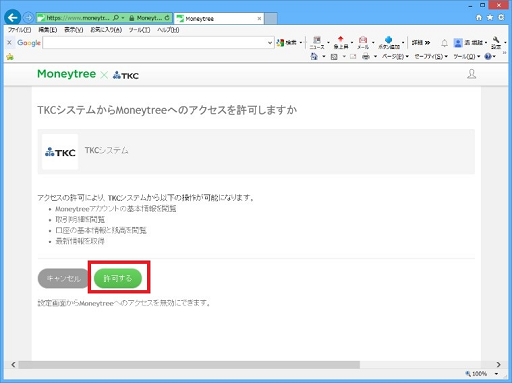Open the Safety (セーフティ) dropdown menu
This screenshot has height=383, width=512.
[431, 57]
